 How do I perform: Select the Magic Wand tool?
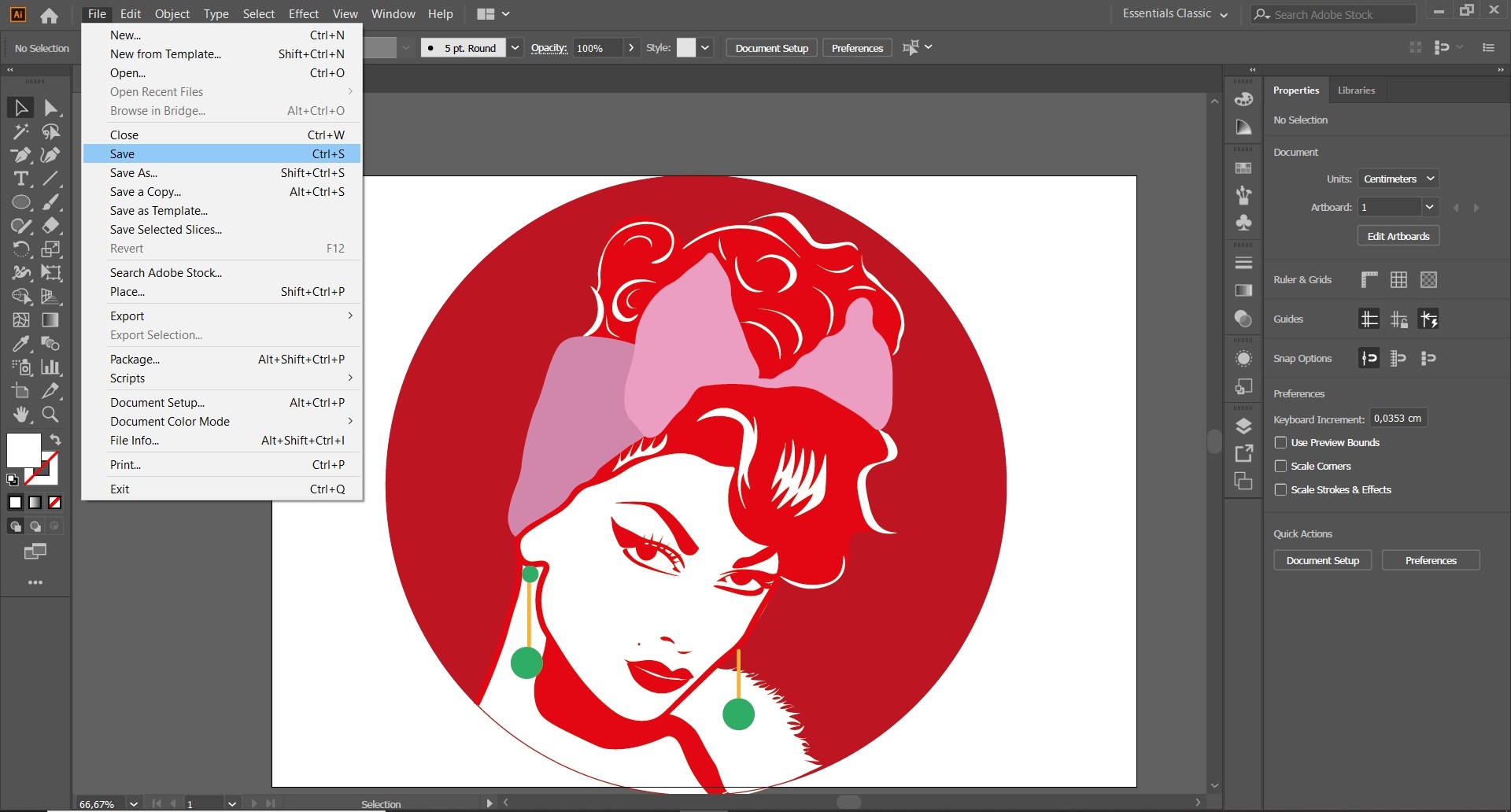(20, 131)
